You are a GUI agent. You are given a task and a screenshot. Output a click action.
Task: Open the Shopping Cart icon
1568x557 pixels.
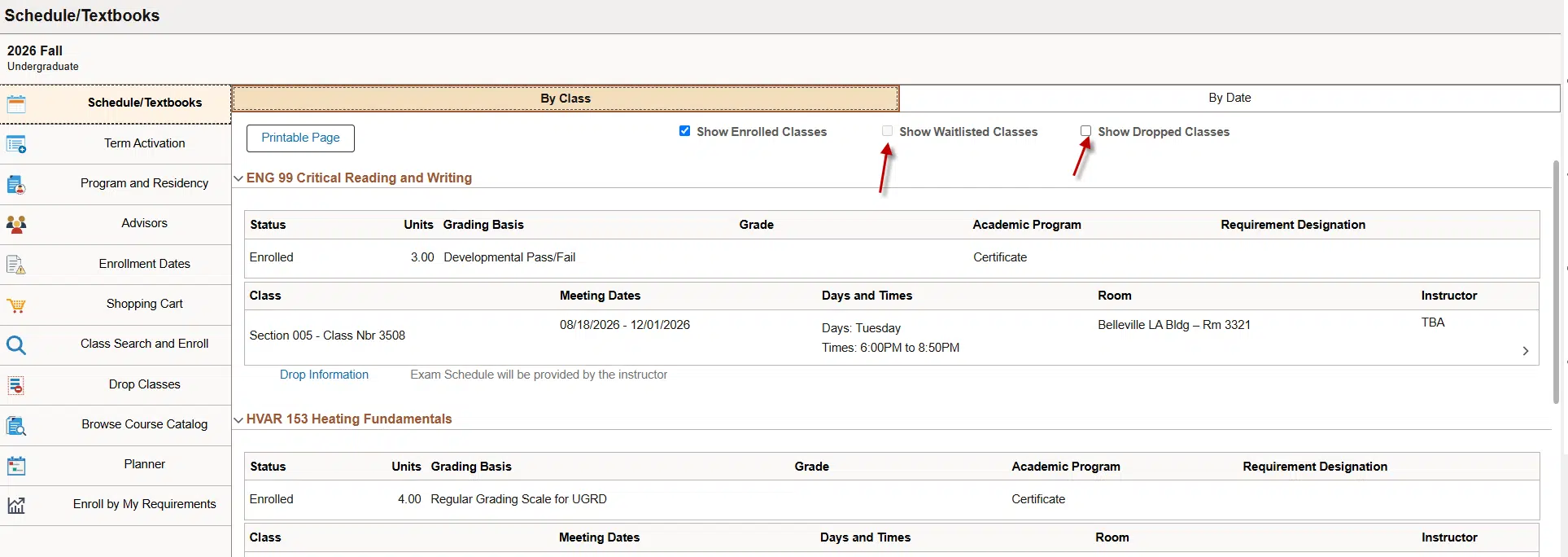tap(16, 305)
